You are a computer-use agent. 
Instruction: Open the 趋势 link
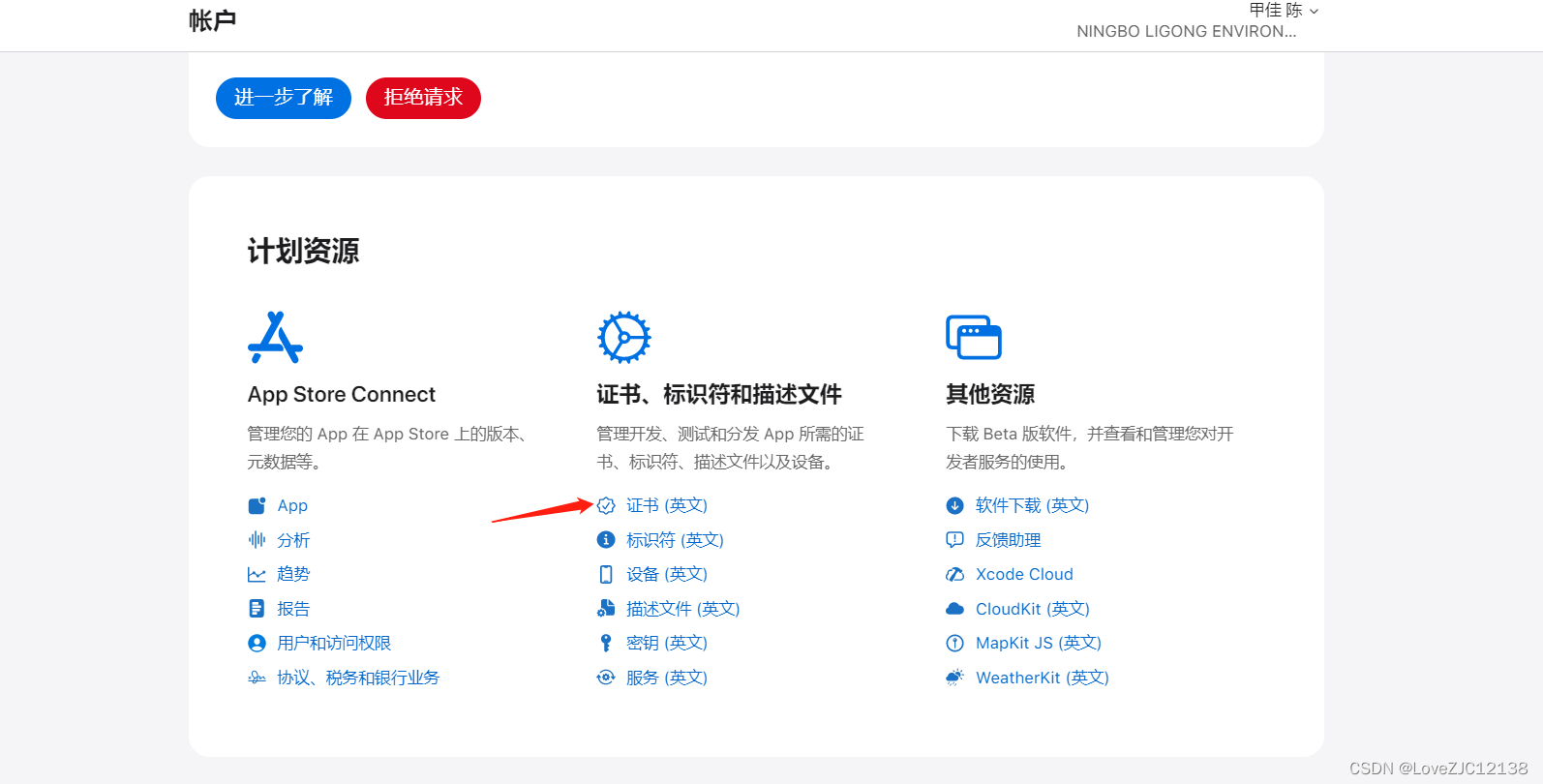point(293,574)
